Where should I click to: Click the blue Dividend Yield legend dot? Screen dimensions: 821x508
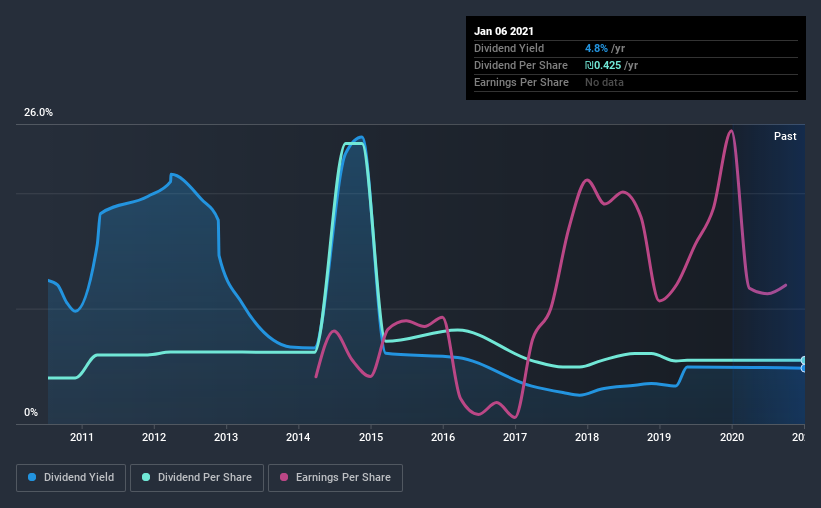click(x=32, y=477)
